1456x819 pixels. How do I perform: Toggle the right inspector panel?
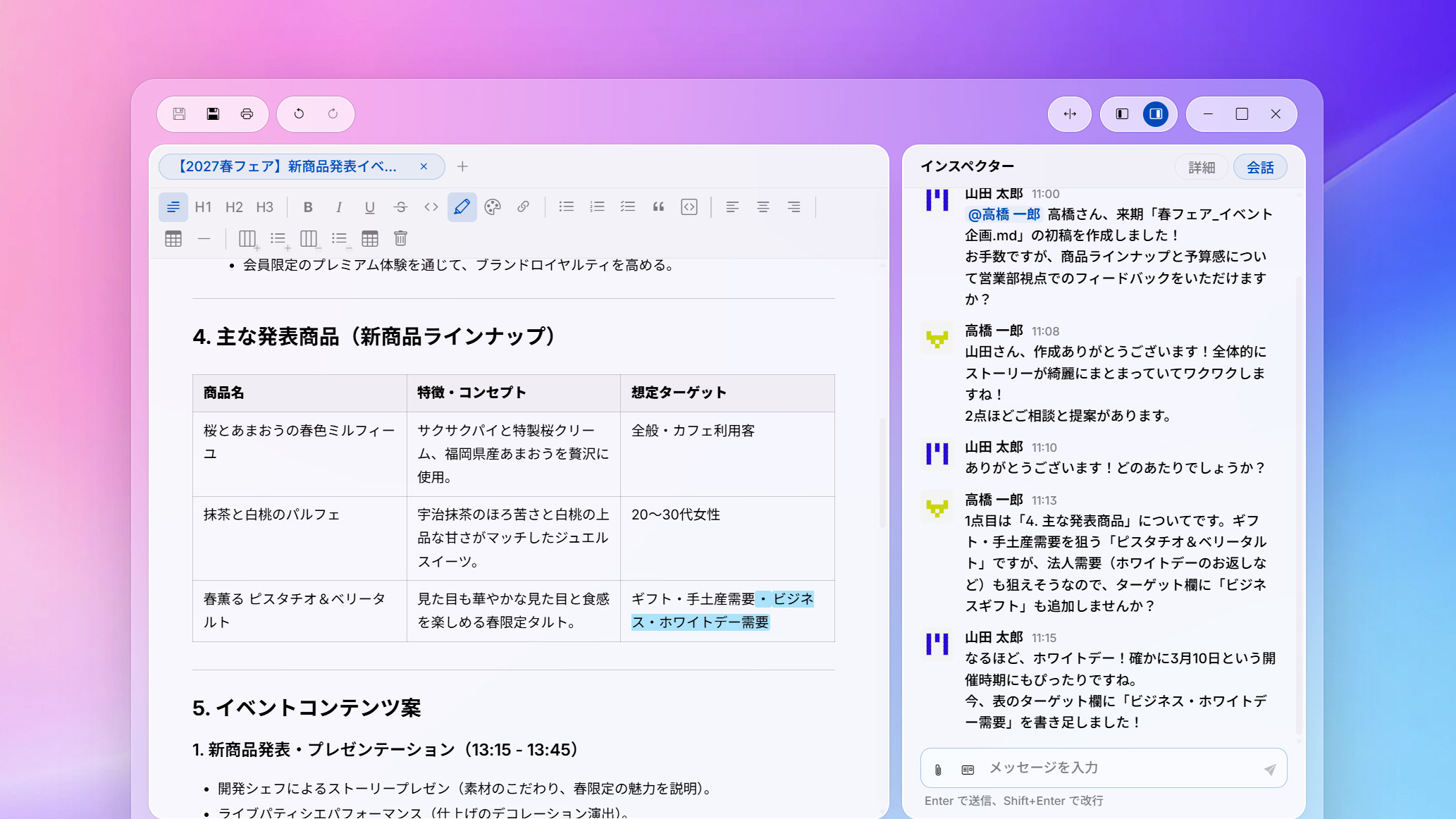(1156, 114)
